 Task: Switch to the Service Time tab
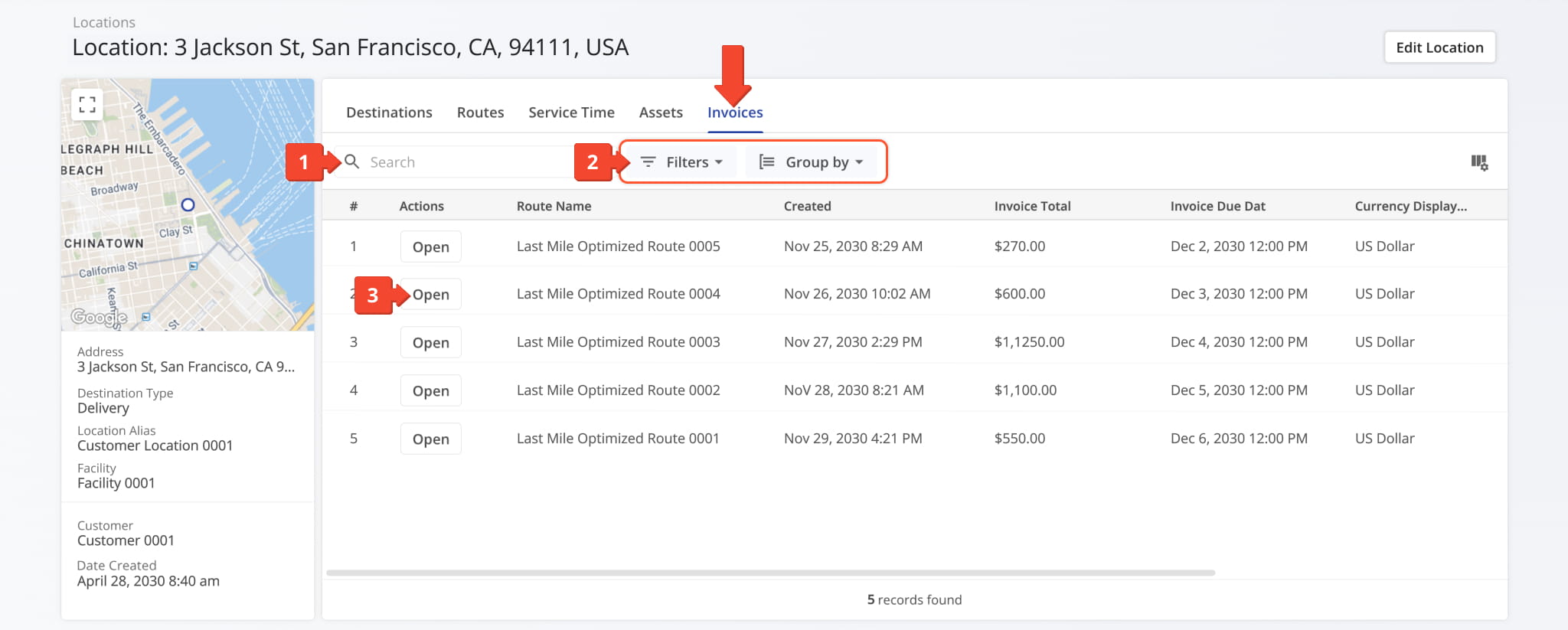click(571, 113)
